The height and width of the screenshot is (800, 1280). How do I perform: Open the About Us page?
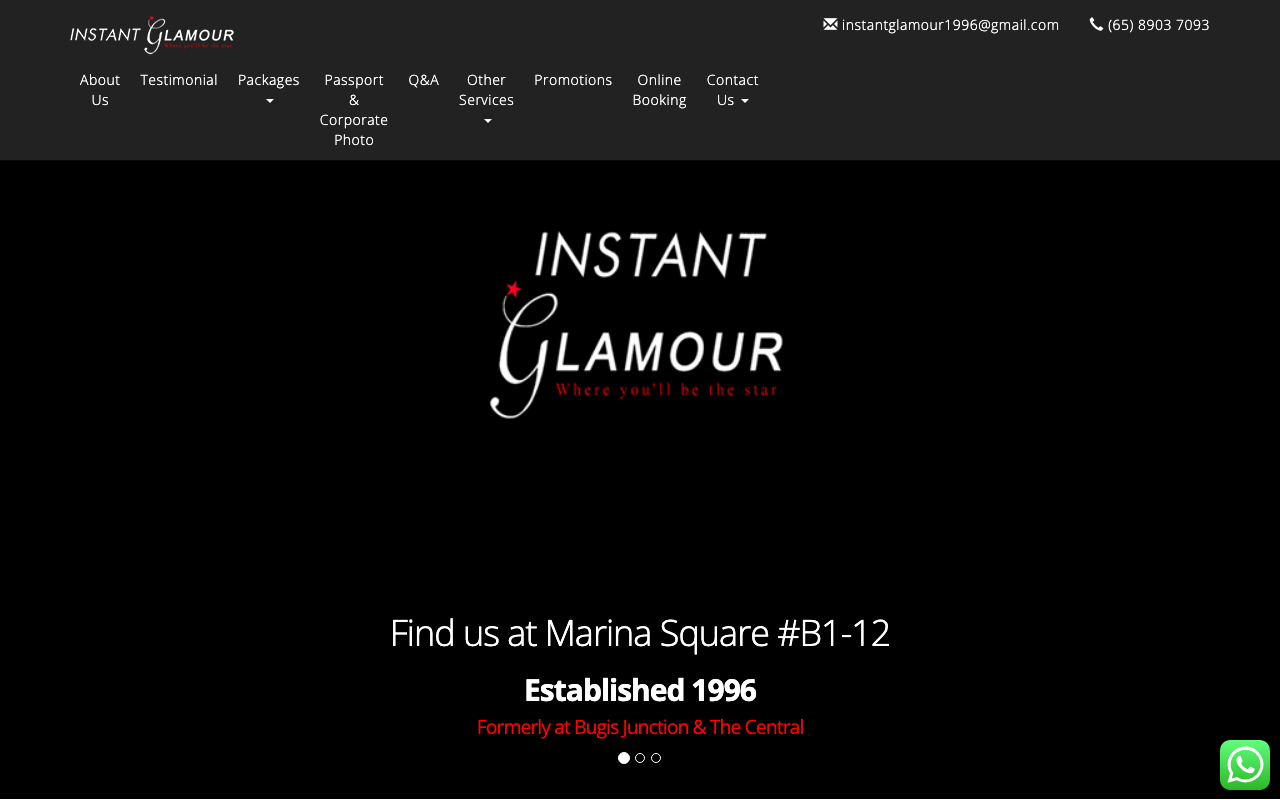point(100,90)
